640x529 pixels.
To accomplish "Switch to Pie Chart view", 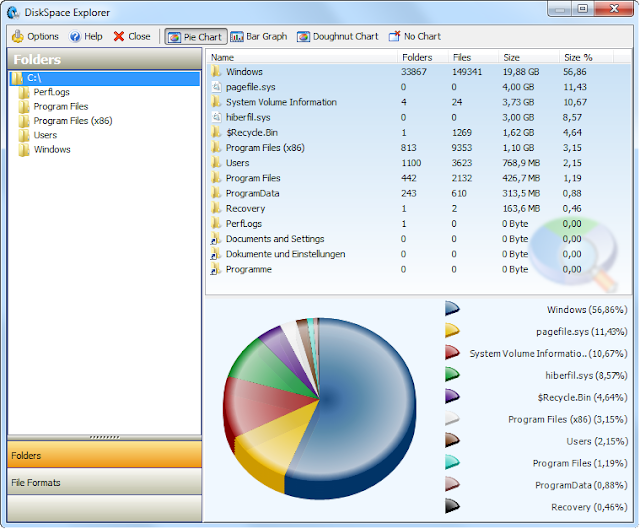I will click(196, 37).
